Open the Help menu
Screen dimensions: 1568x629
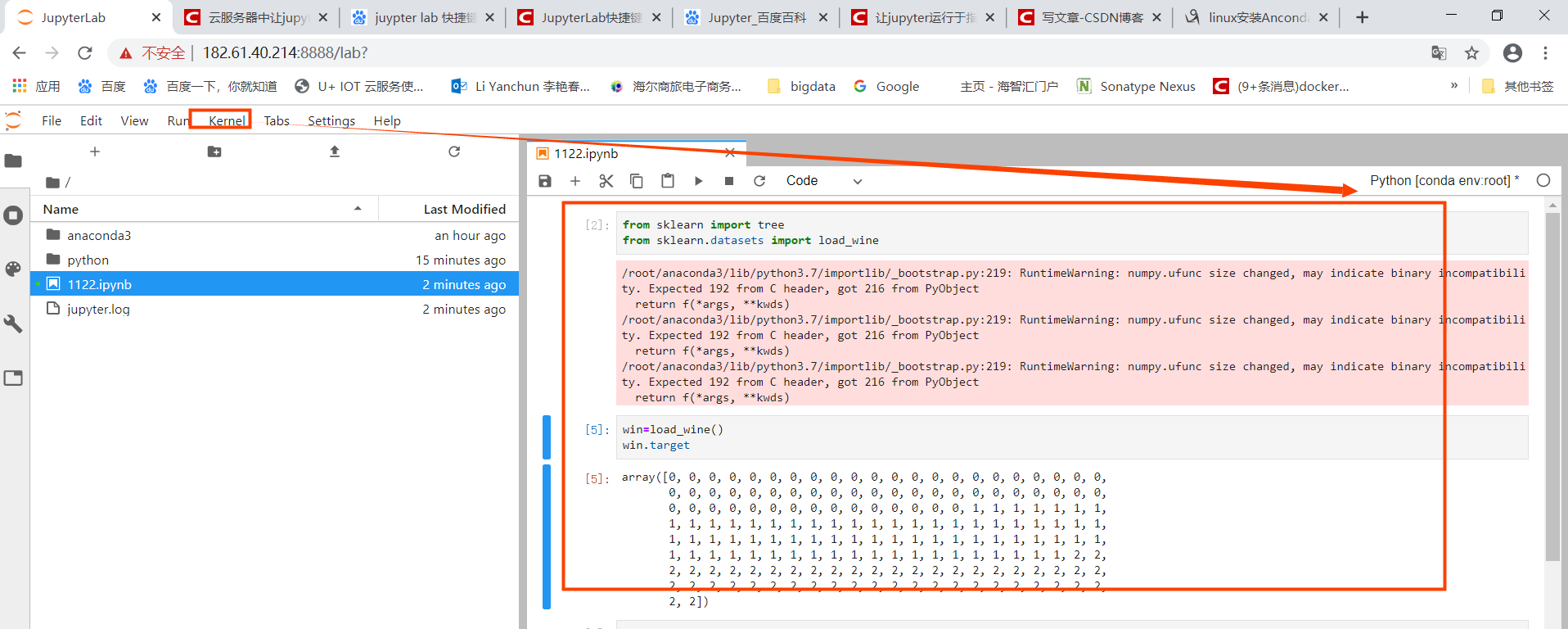pyautogui.click(x=387, y=121)
